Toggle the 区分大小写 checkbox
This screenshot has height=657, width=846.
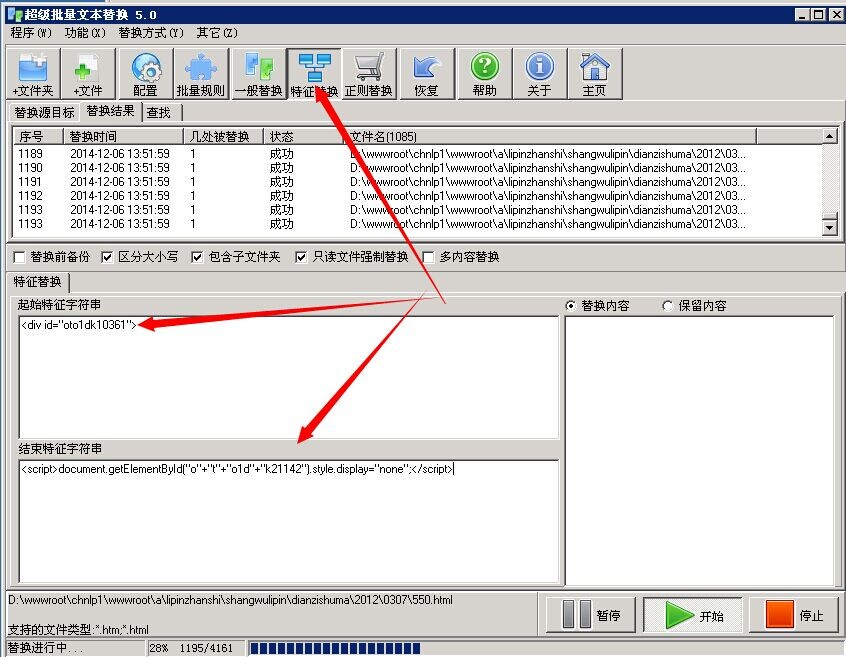tap(108, 257)
